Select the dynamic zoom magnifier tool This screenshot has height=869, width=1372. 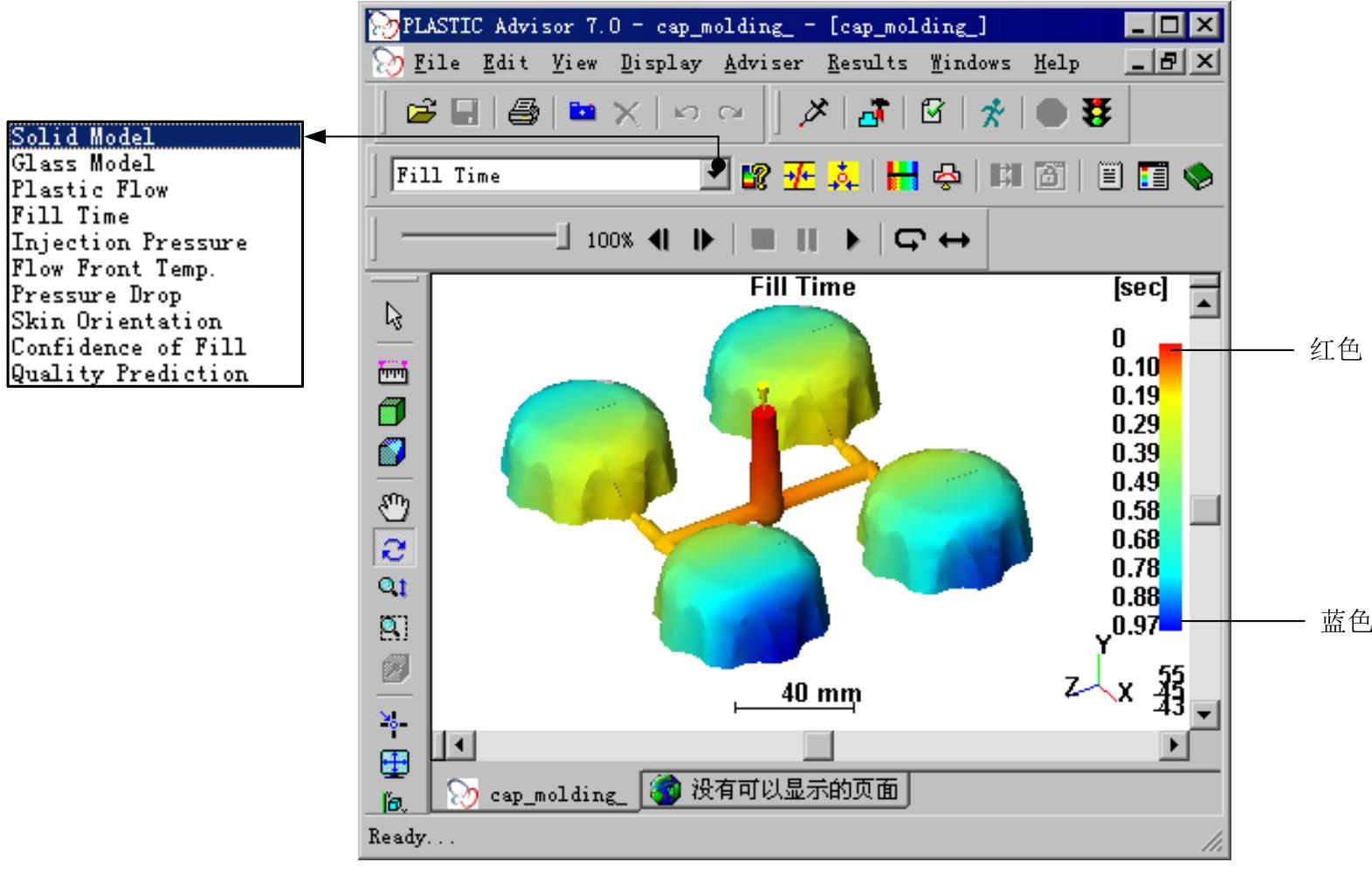pos(393,587)
